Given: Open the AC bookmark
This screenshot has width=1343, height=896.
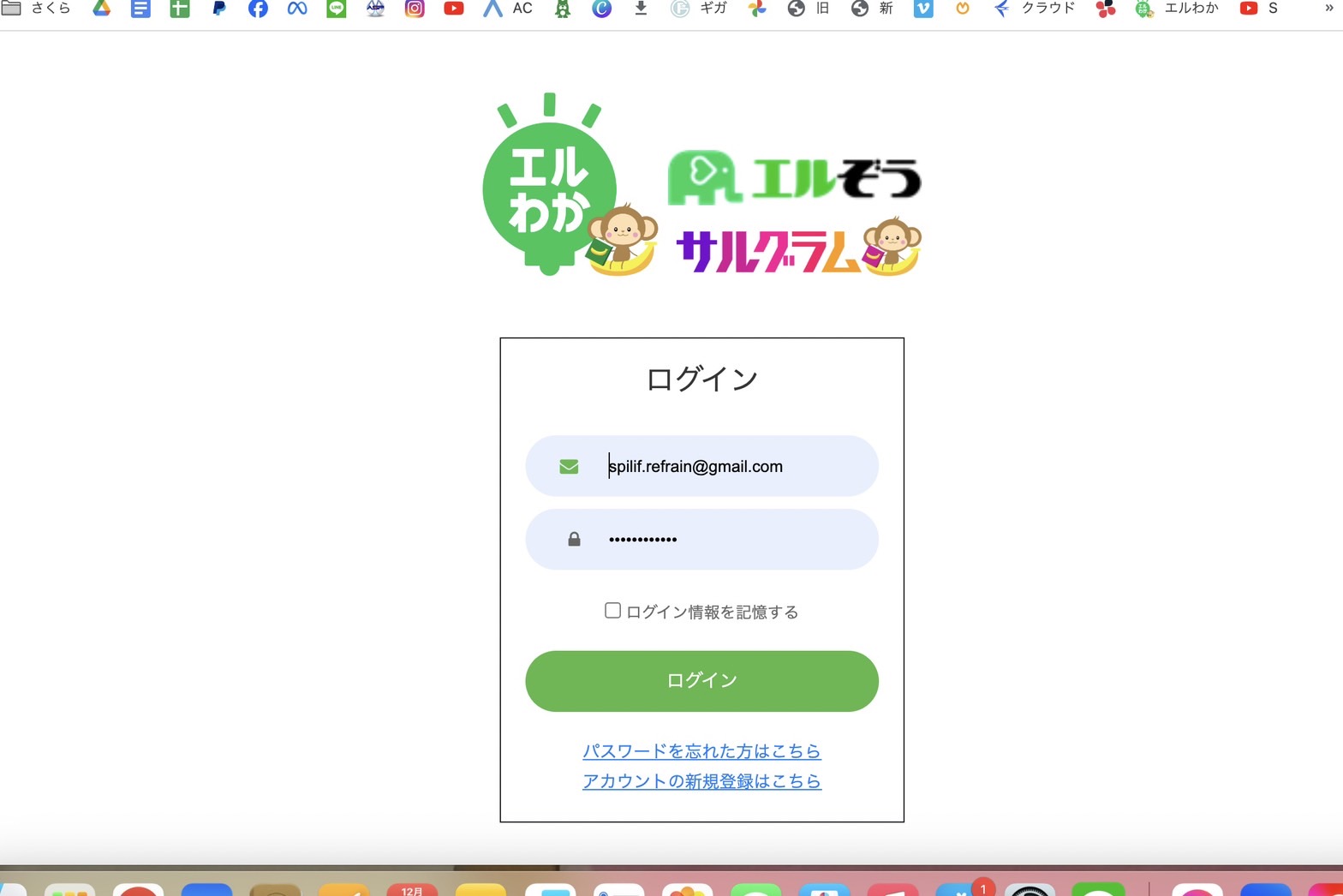Looking at the screenshot, I should 508,9.
